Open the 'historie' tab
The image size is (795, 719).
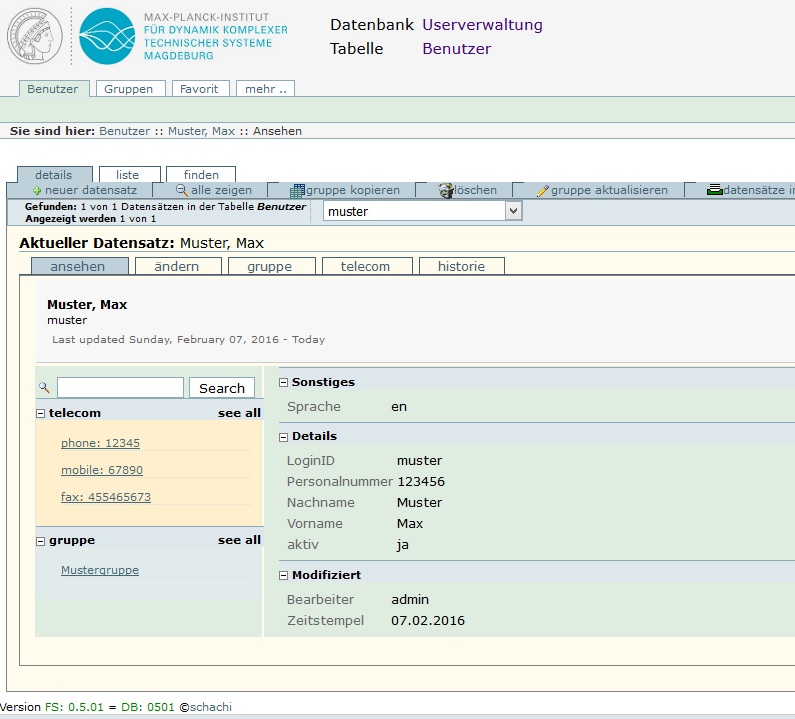point(461,266)
